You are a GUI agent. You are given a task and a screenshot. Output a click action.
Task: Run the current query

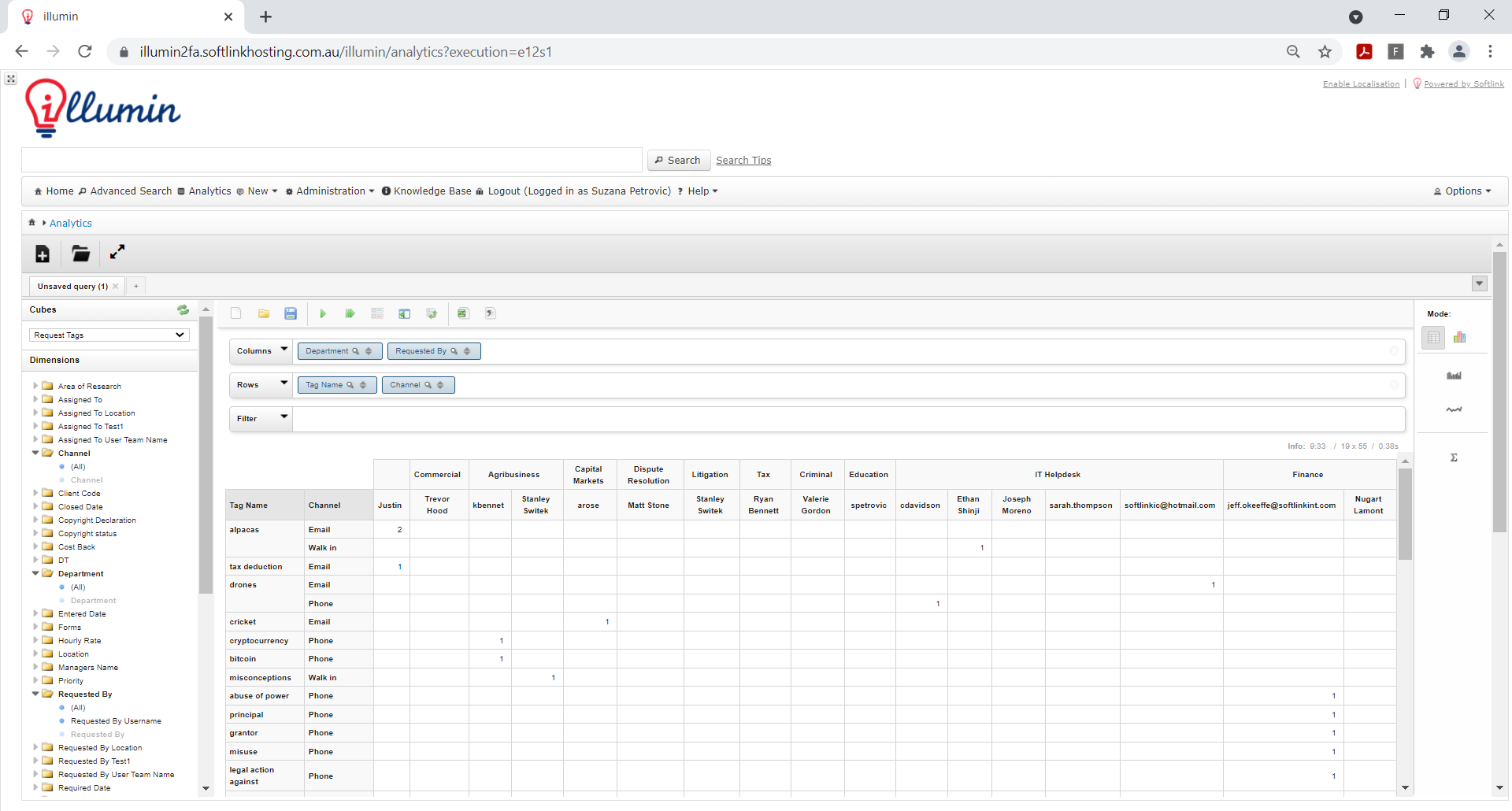(323, 313)
